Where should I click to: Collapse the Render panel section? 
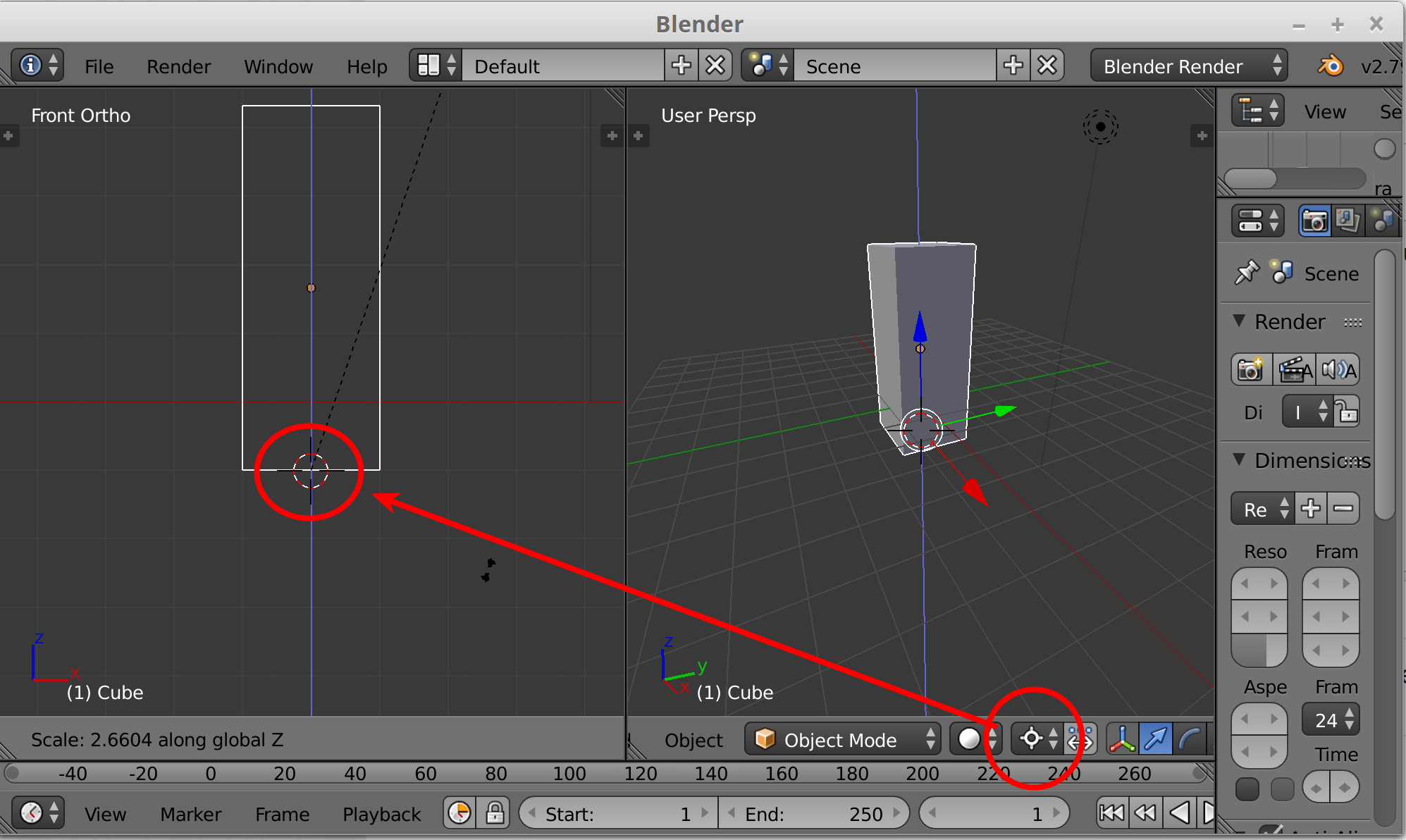click(1240, 321)
